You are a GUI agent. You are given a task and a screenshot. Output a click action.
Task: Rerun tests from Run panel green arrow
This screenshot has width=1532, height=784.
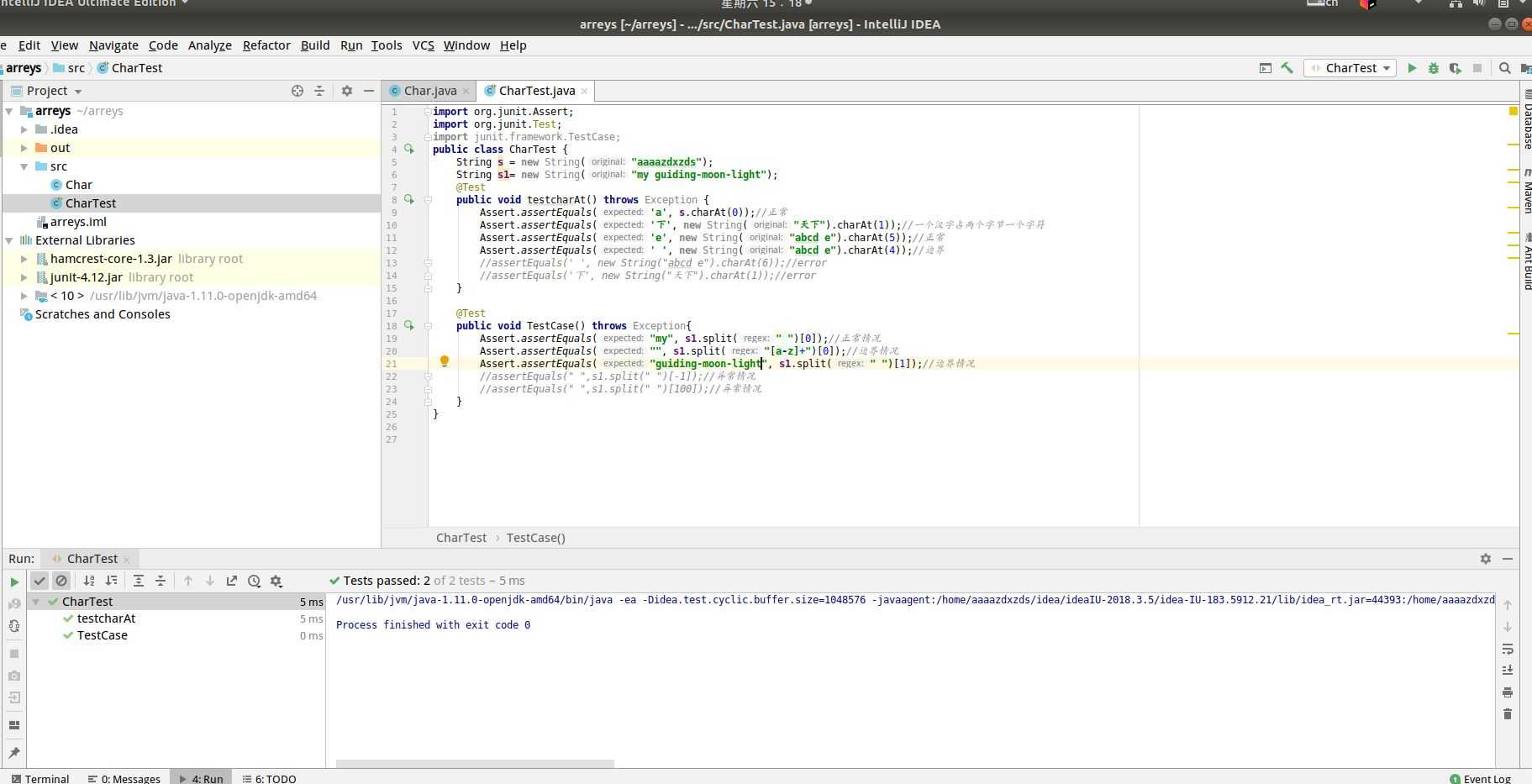point(14,581)
